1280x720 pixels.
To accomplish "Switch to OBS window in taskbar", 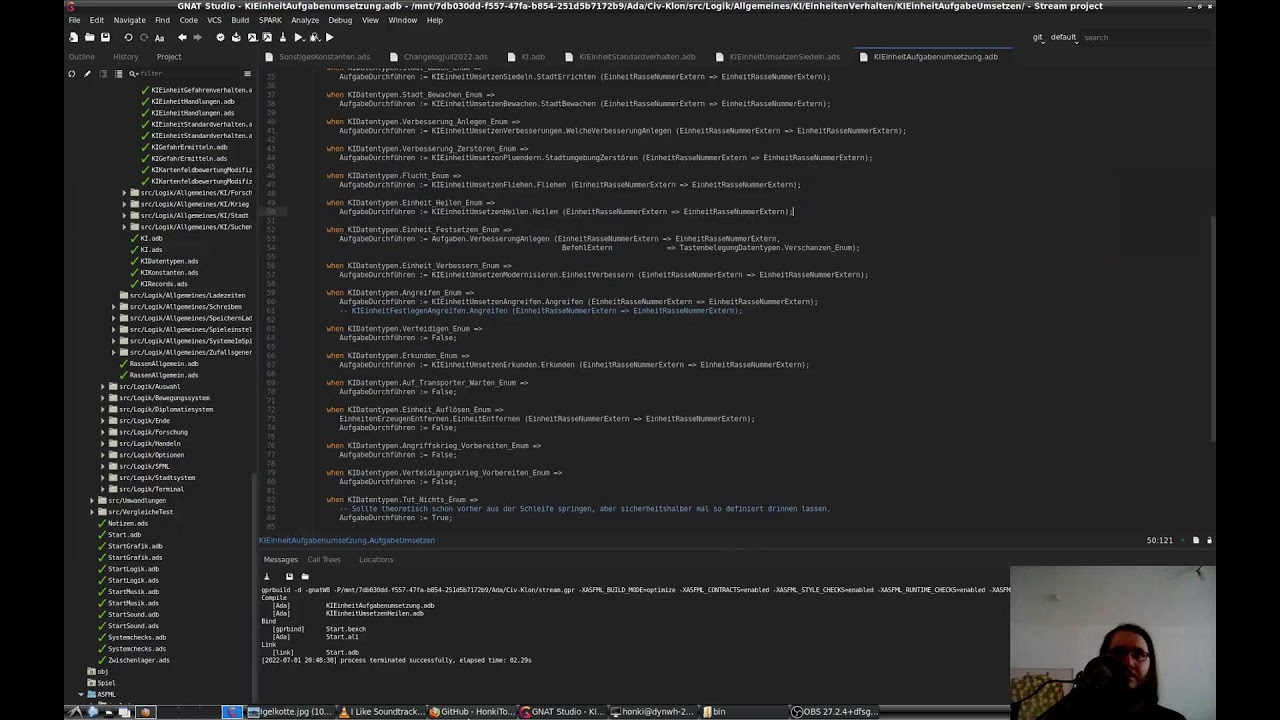I will 835,712.
